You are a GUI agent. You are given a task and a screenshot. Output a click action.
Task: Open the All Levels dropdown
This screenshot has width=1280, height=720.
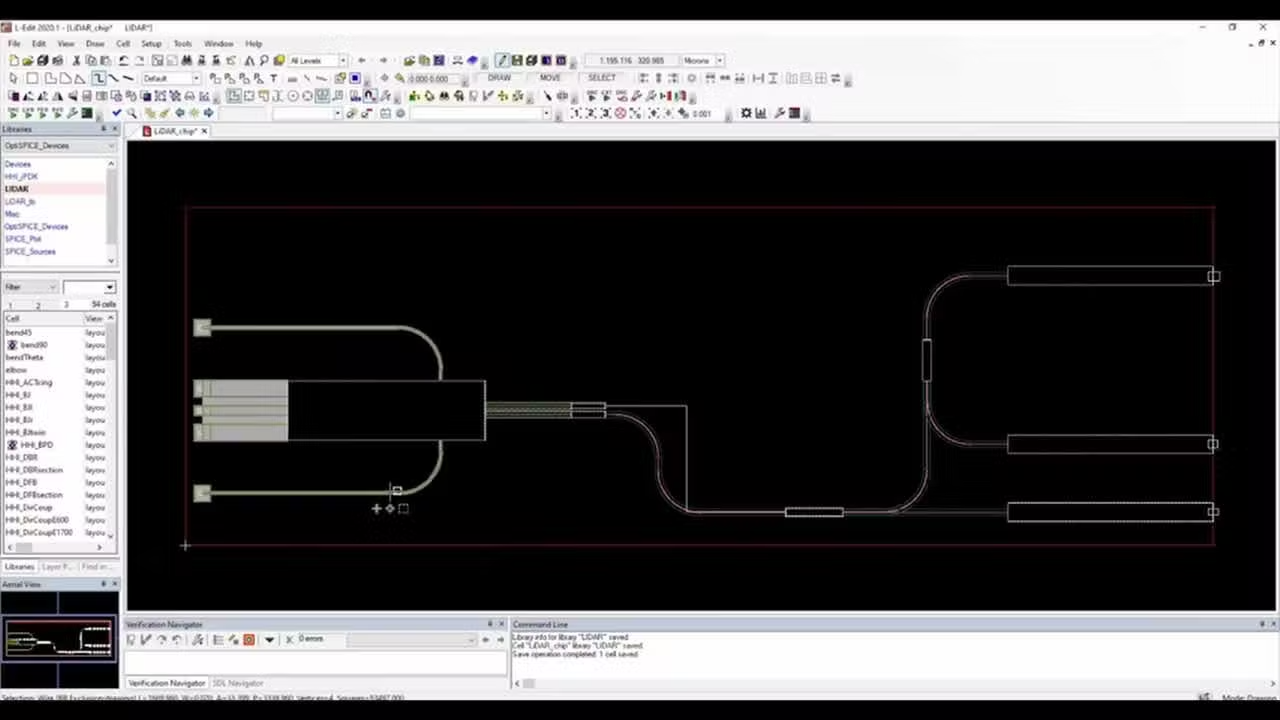[316, 61]
